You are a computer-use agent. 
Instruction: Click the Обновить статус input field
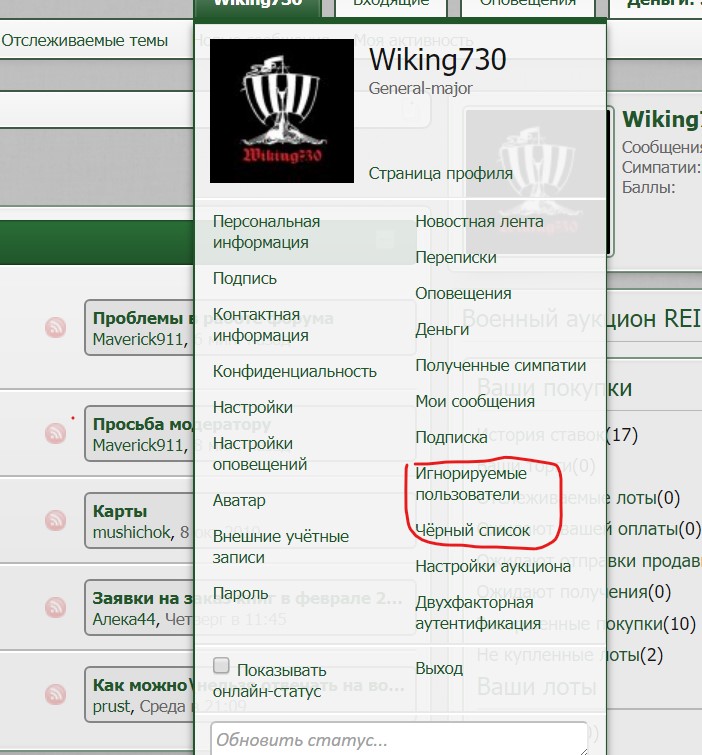399,739
